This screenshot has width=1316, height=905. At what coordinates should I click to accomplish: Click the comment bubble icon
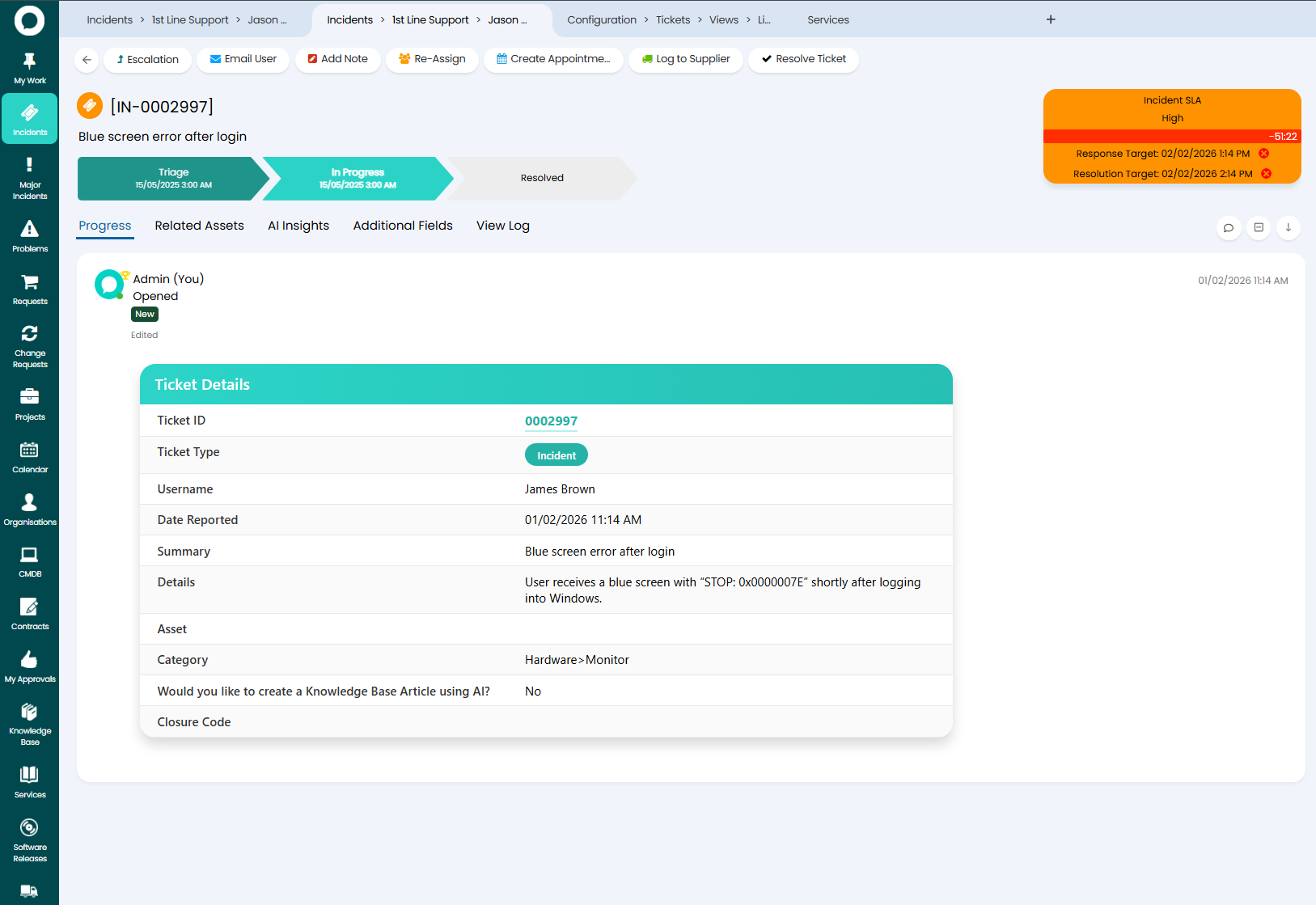coord(1228,228)
